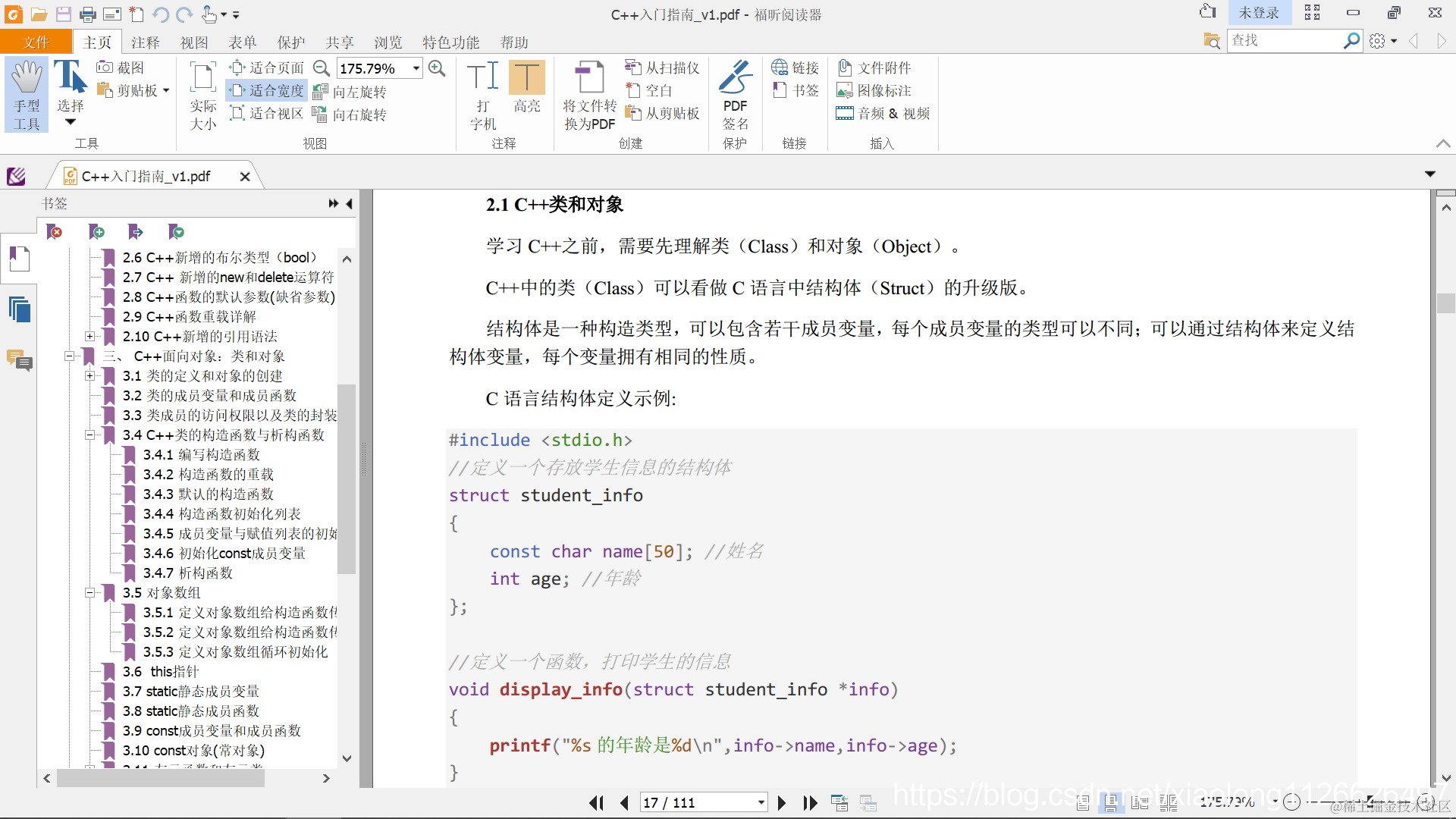Viewport: 1456px width, 819px height.
Task: Open the zoom percentage dropdown
Action: tap(416, 68)
